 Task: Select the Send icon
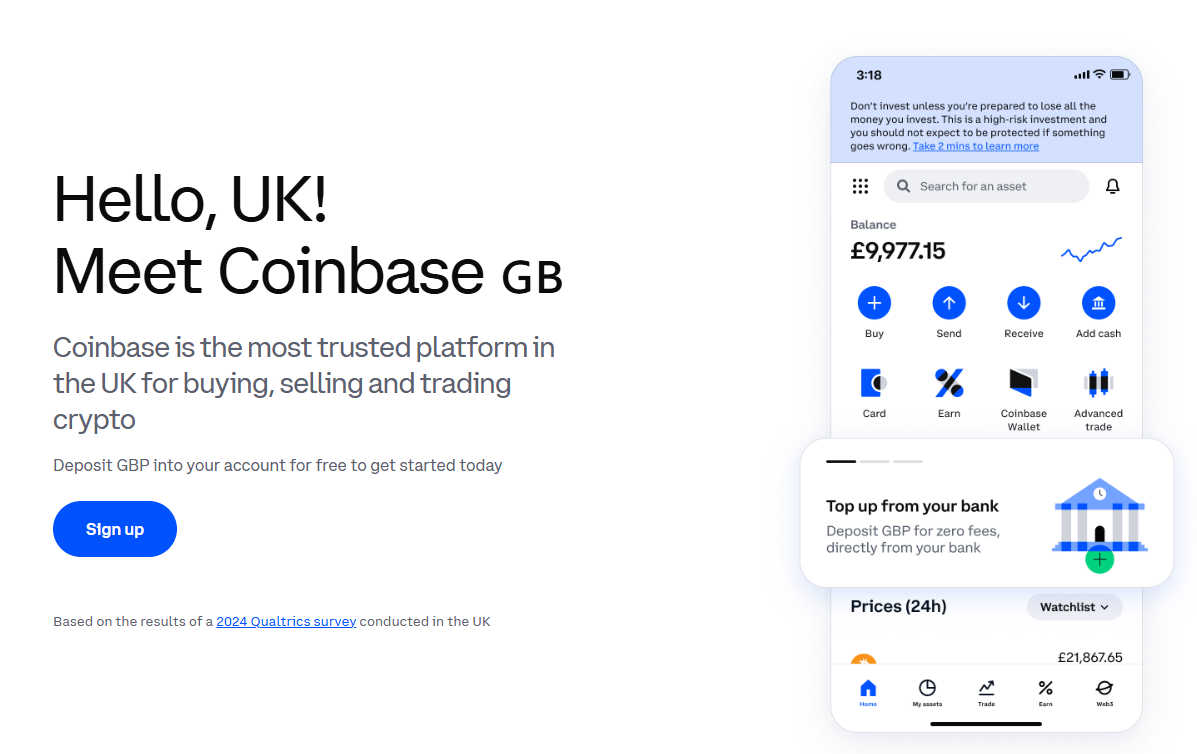[948, 302]
